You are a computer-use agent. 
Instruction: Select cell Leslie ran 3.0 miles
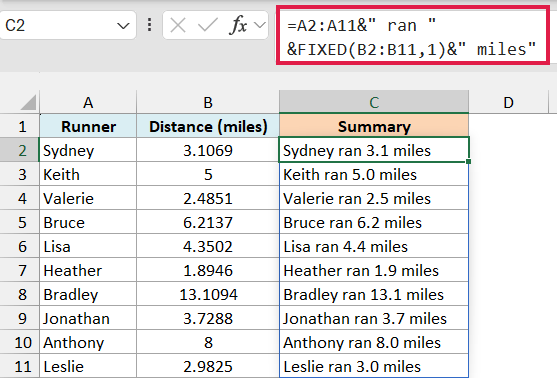click(x=374, y=366)
